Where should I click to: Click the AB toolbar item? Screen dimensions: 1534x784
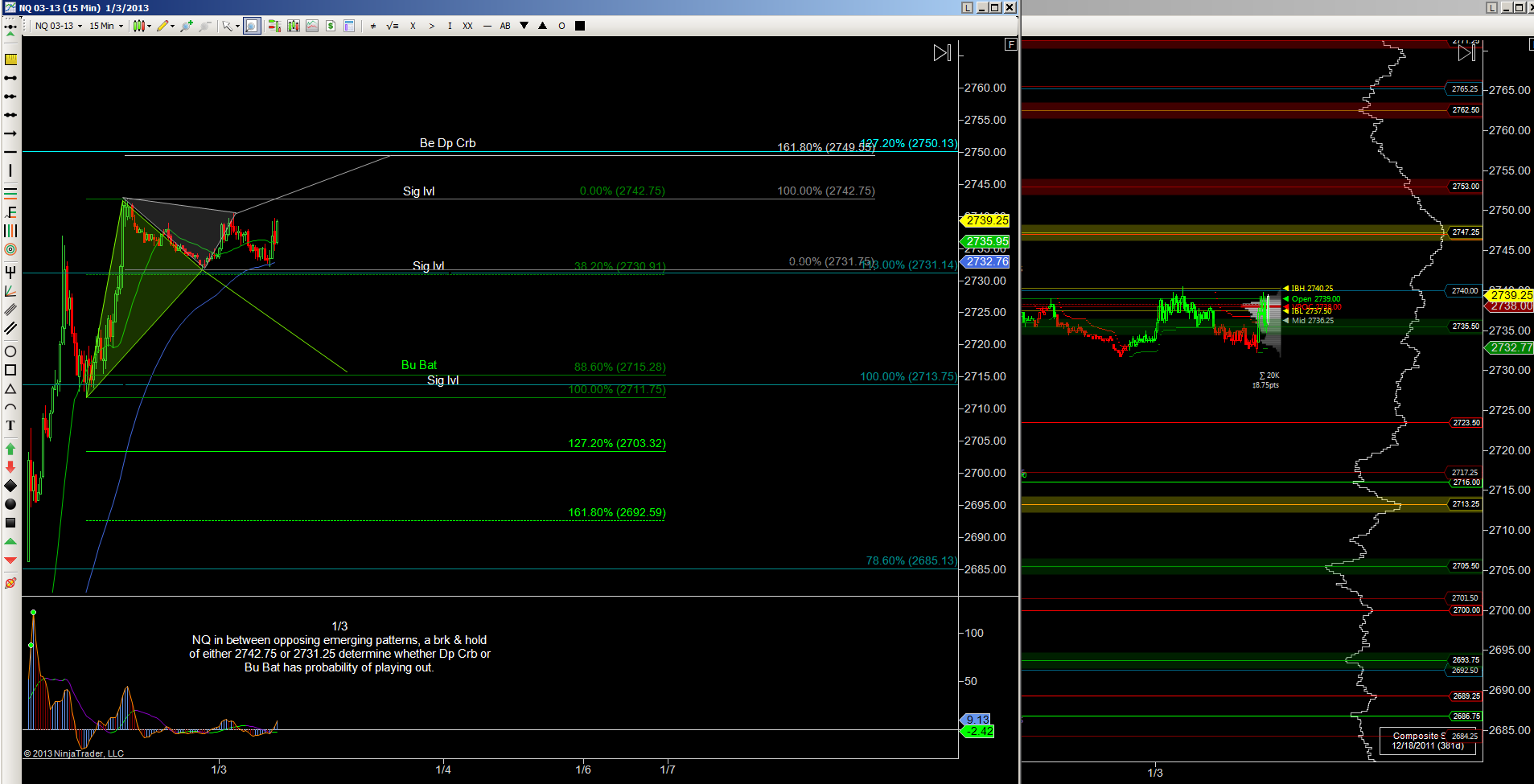[x=505, y=26]
